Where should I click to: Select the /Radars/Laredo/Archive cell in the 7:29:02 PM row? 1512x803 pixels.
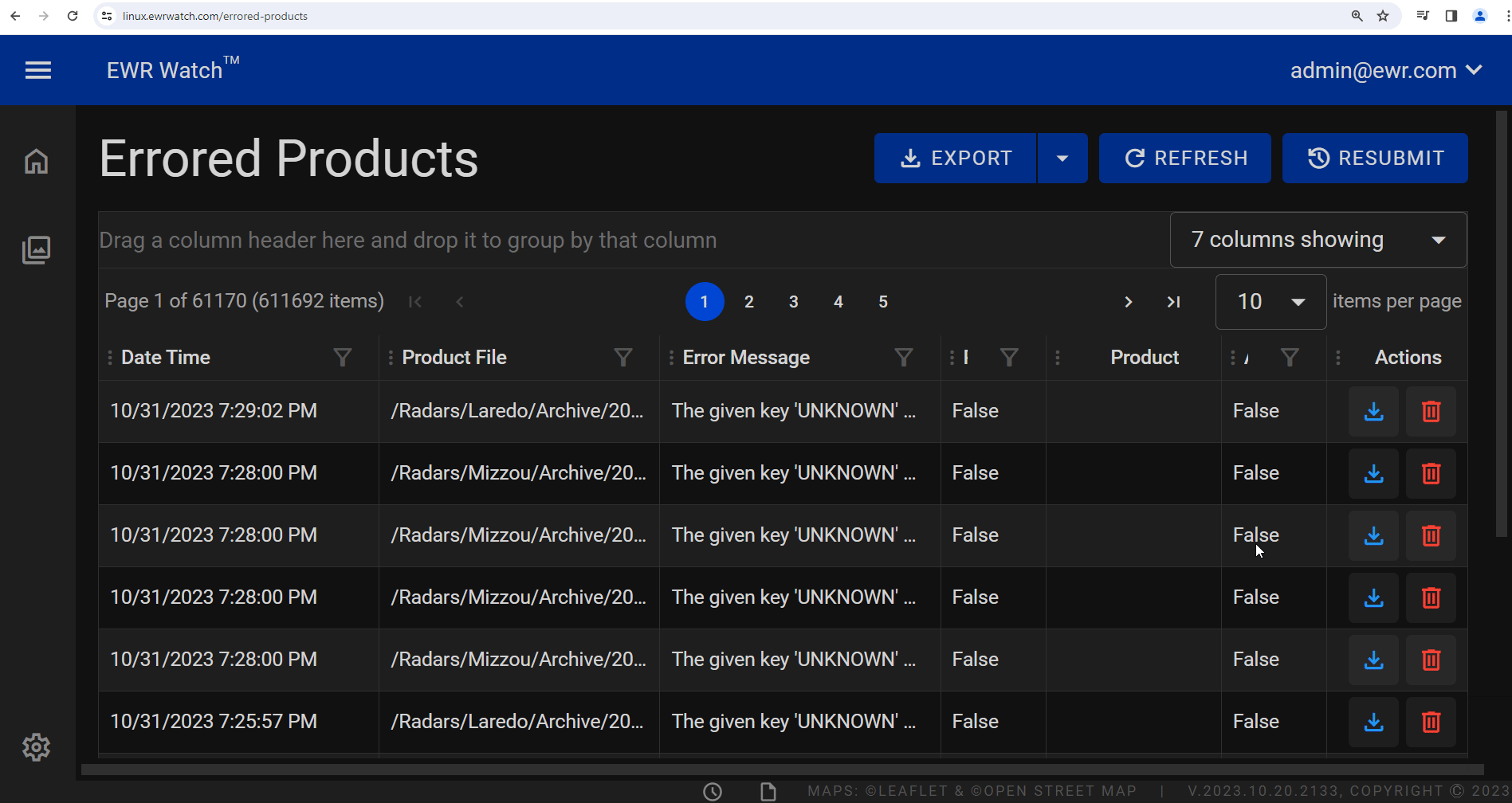(x=517, y=411)
